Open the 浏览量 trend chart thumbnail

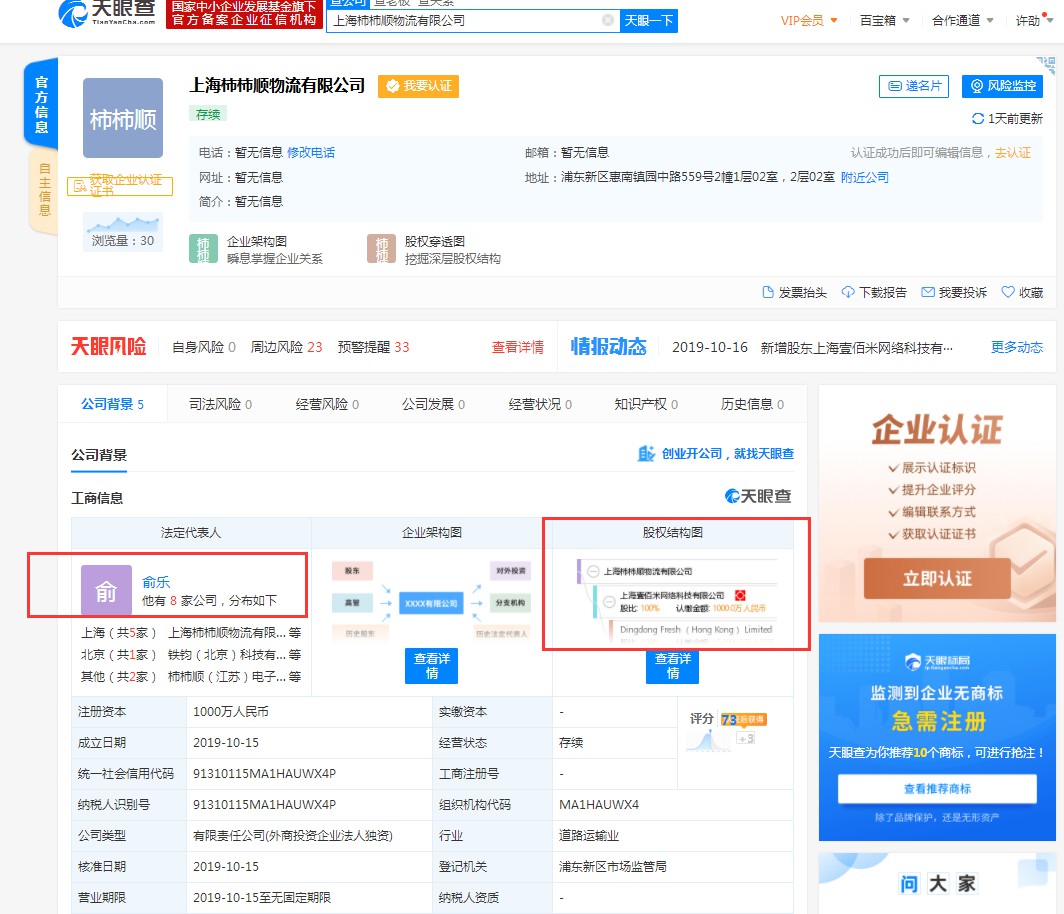[123, 231]
